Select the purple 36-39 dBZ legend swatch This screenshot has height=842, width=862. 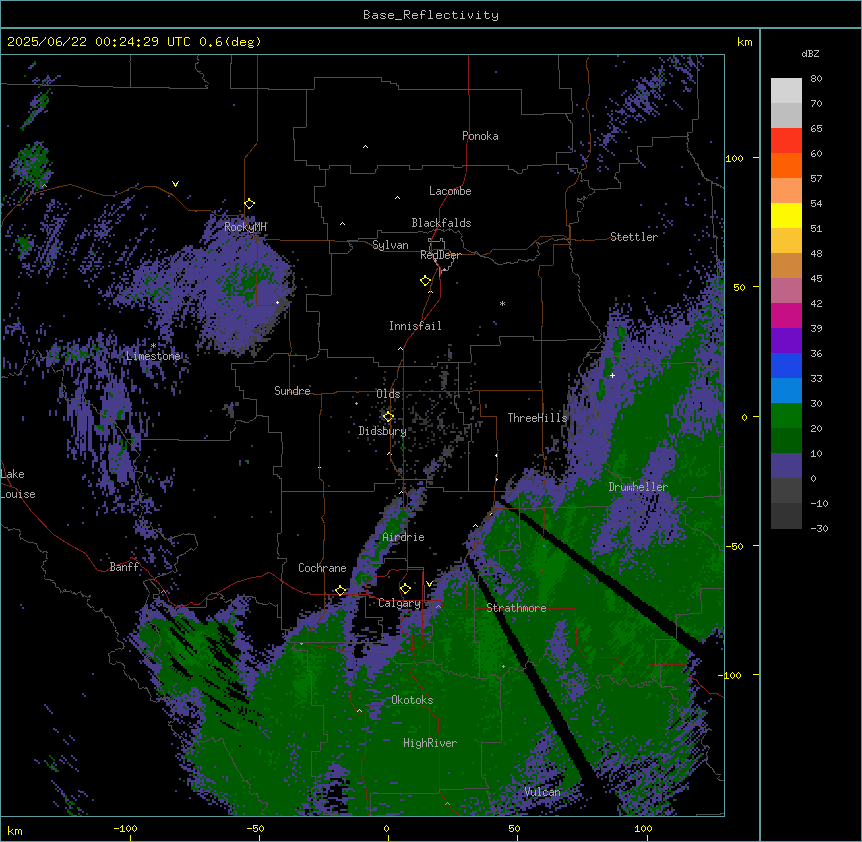coord(786,341)
